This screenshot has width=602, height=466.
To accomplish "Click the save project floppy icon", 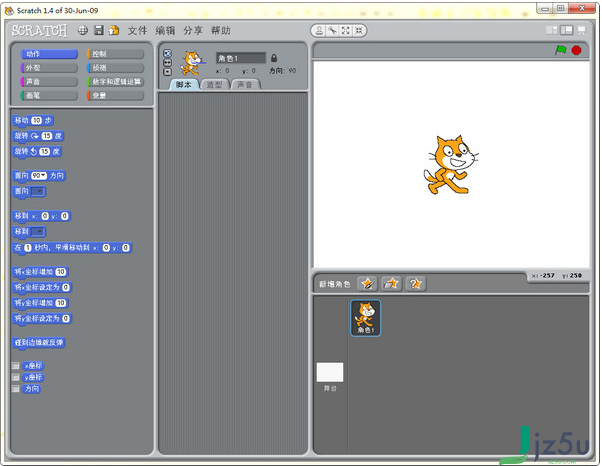I will [99, 30].
